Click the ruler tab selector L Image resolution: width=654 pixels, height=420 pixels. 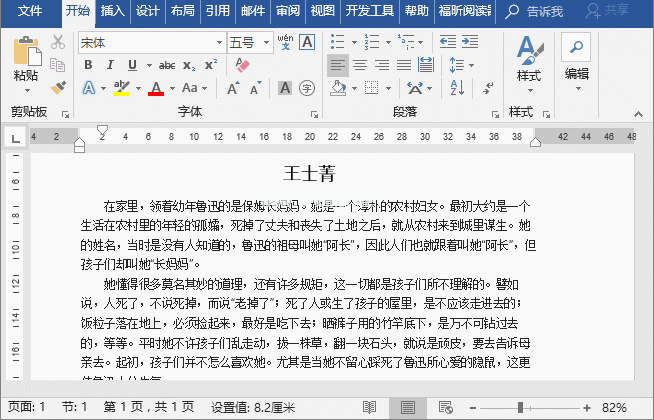(x=15, y=137)
